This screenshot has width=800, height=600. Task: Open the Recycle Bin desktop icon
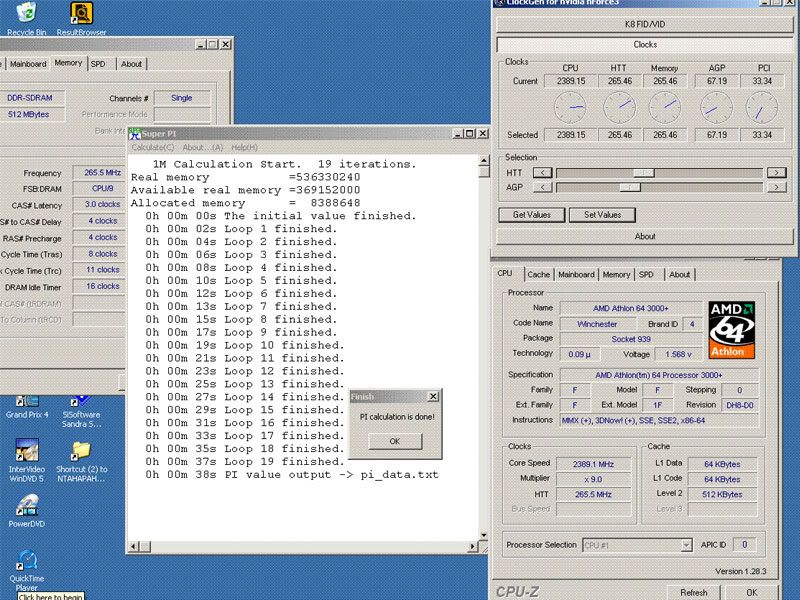(x=26, y=13)
